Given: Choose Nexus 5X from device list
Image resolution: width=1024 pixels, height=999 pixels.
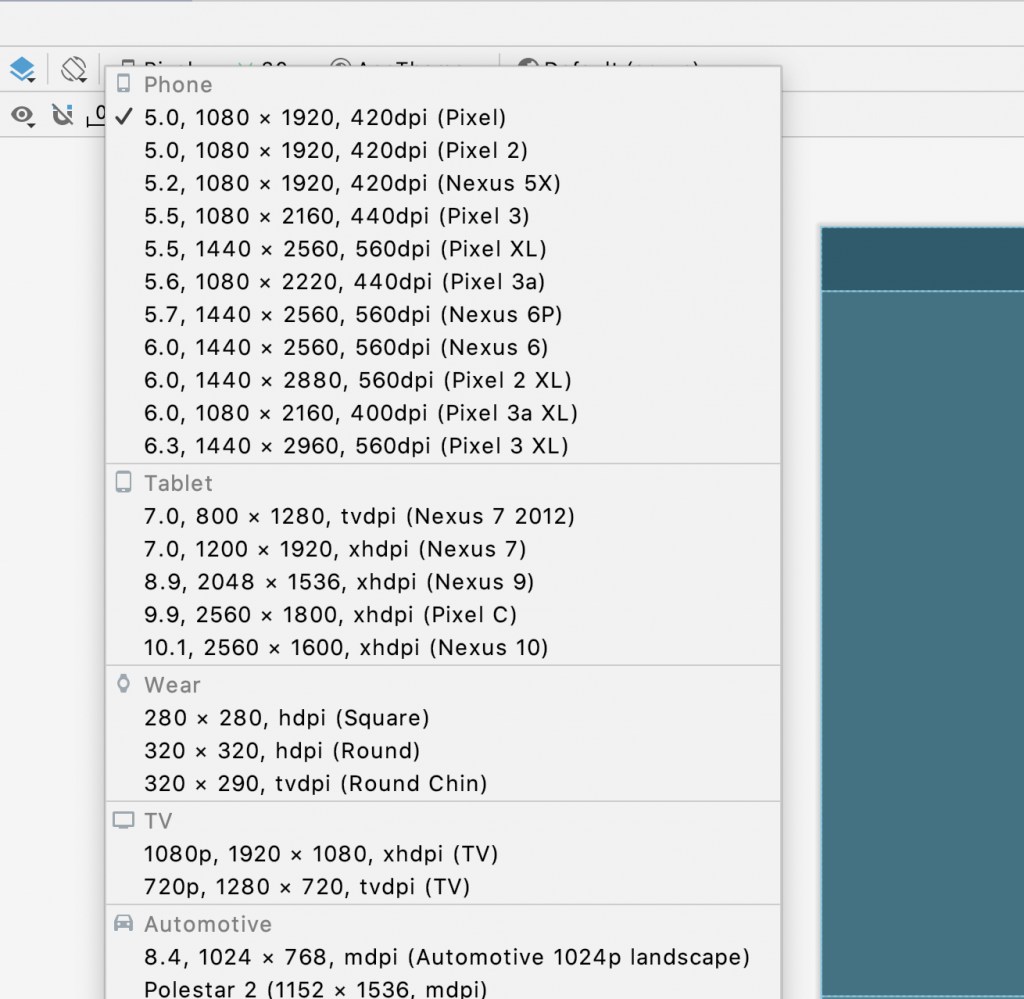Looking at the screenshot, I should (x=443, y=183).
